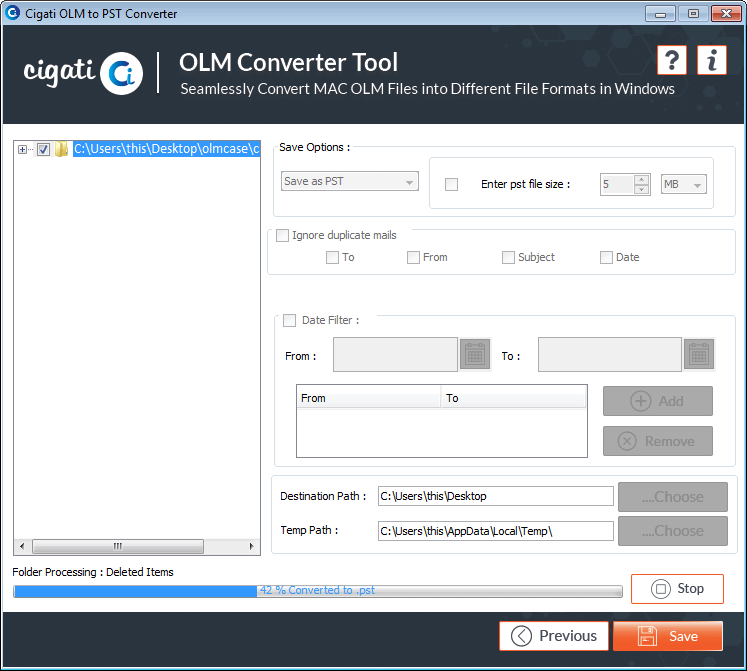The image size is (747, 671).
Task: Go back with the Previous button
Action: coord(554,636)
